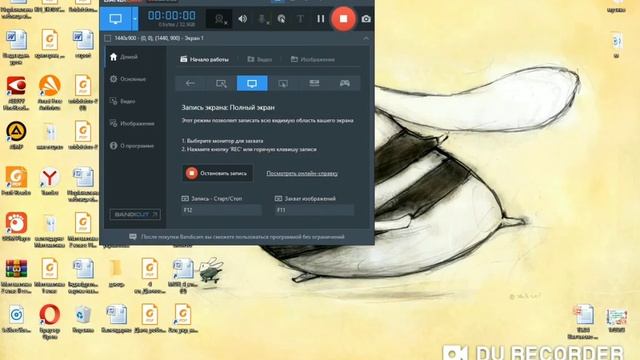Image resolution: width=640 pixels, height=360 pixels.
Task: Select the WinRAR archive desktop icon
Action: point(16,276)
